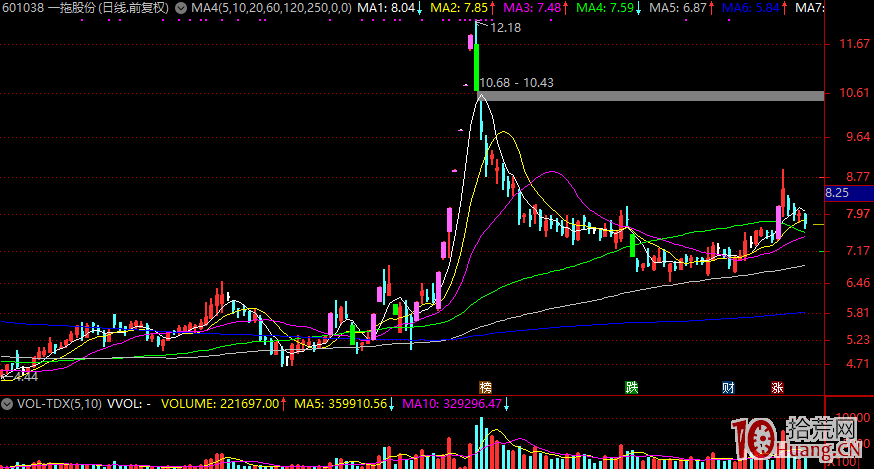
Task: Click the 榜 event marker
Action: click(x=485, y=388)
